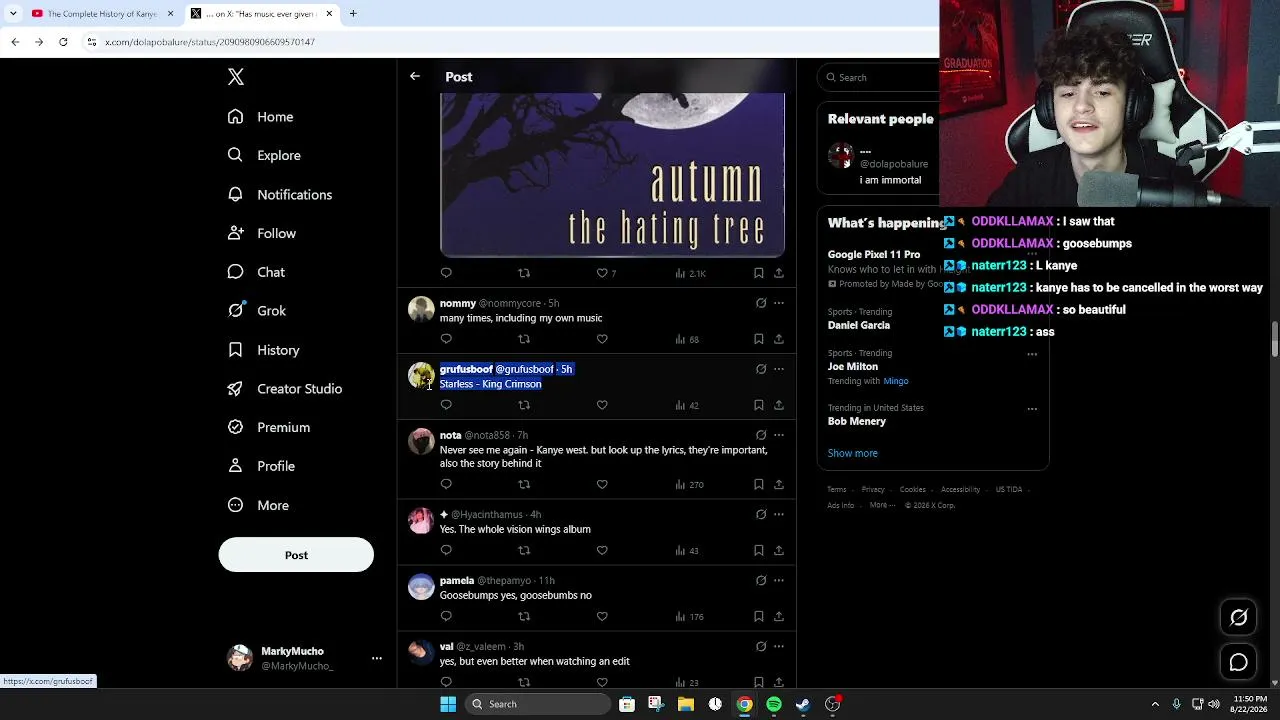The width and height of the screenshot is (1280, 720).
Task: Open more options on grufusboof's post
Action: pos(779,369)
